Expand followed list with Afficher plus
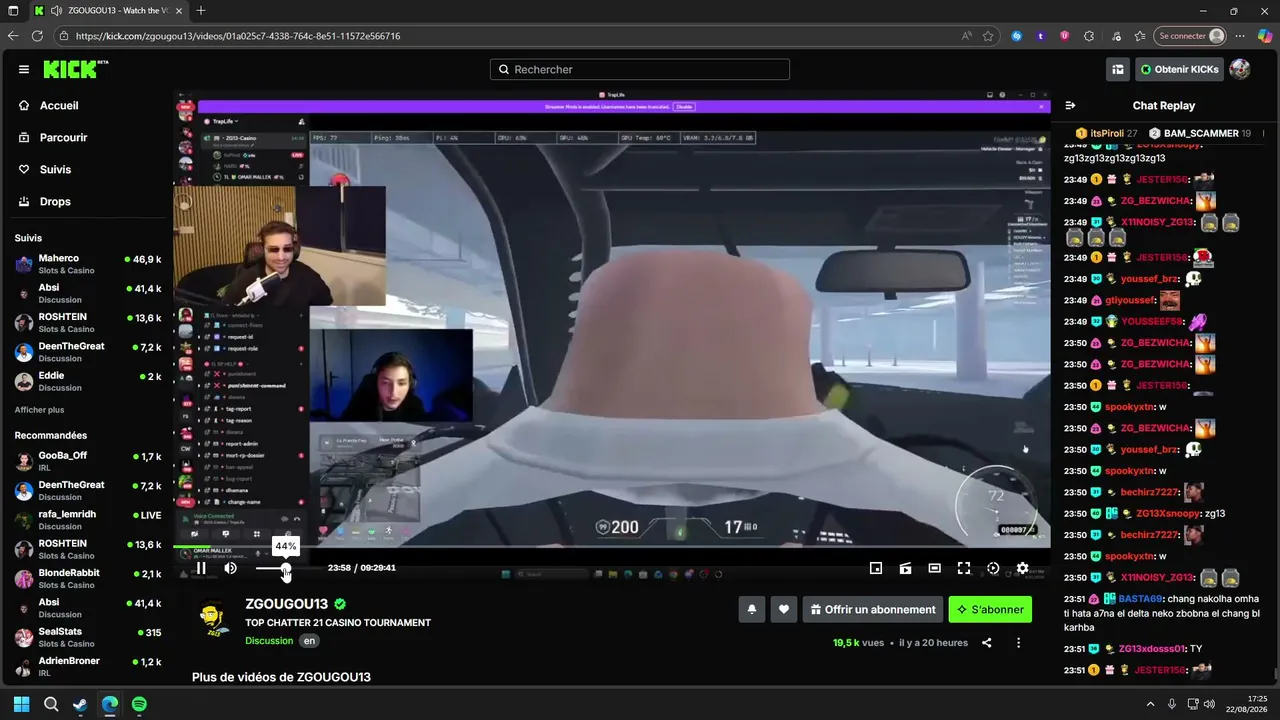1280x720 pixels. point(39,410)
